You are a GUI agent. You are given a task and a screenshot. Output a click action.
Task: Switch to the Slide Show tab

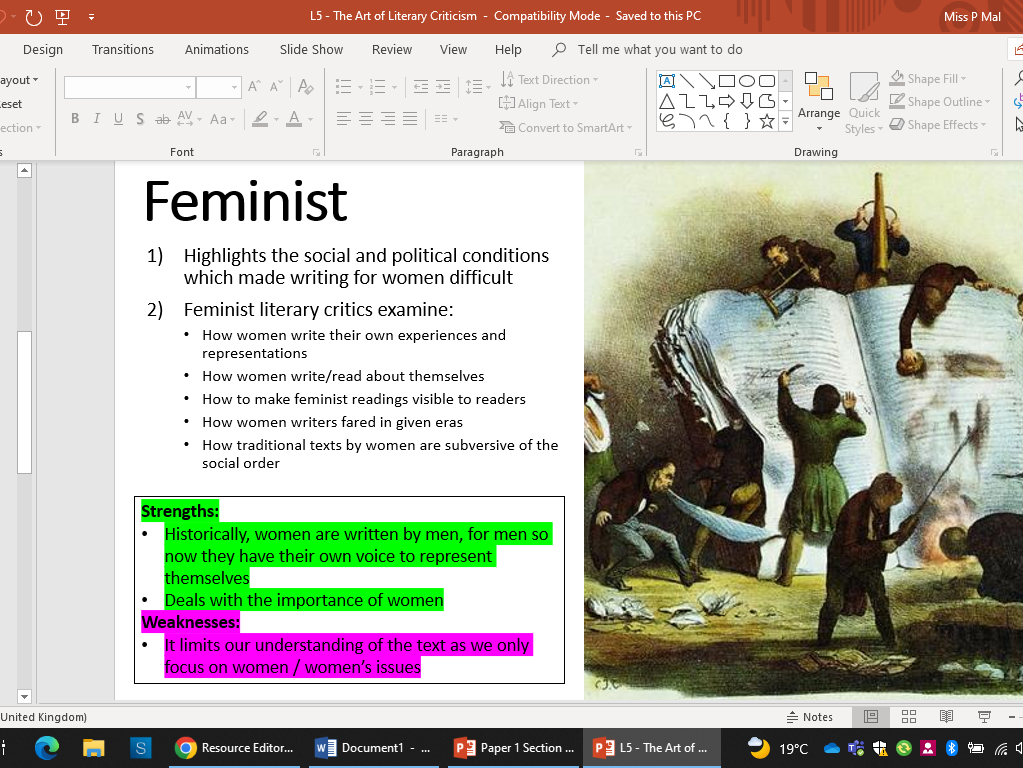click(x=311, y=49)
